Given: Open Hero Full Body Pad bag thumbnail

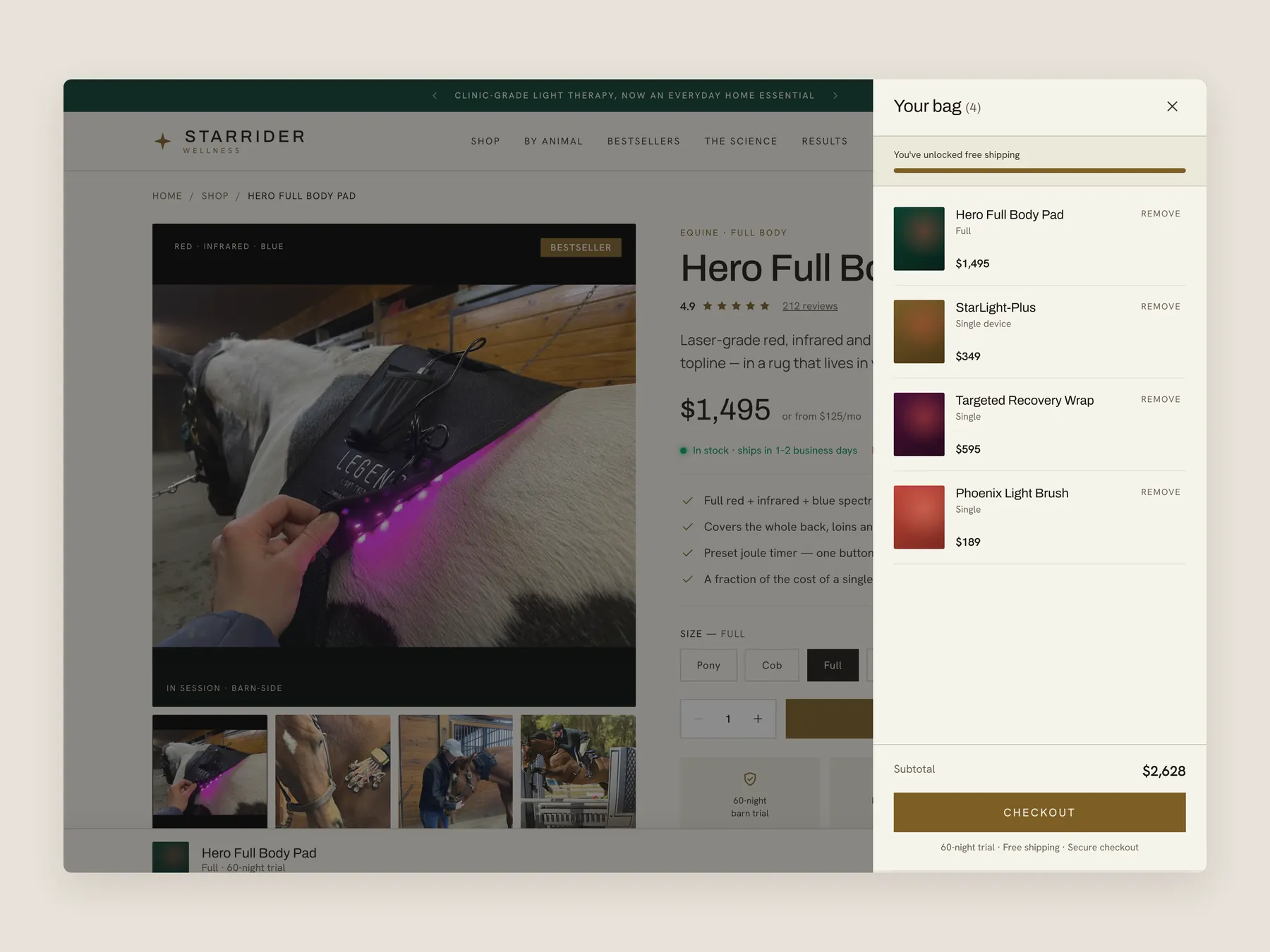Looking at the screenshot, I should [x=919, y=238].
